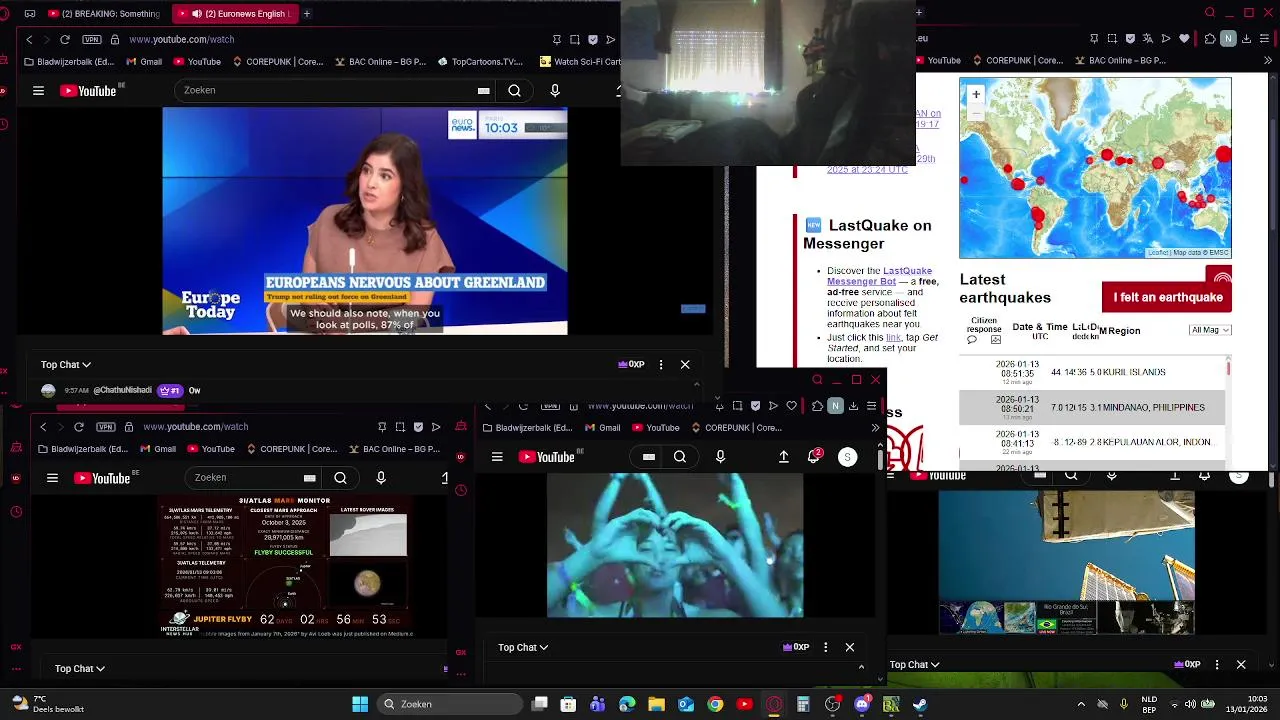Viewport: 1280px width, 720px height.
Task: Open a new tab in the Euronews window
Action: (x=307, y=14)
